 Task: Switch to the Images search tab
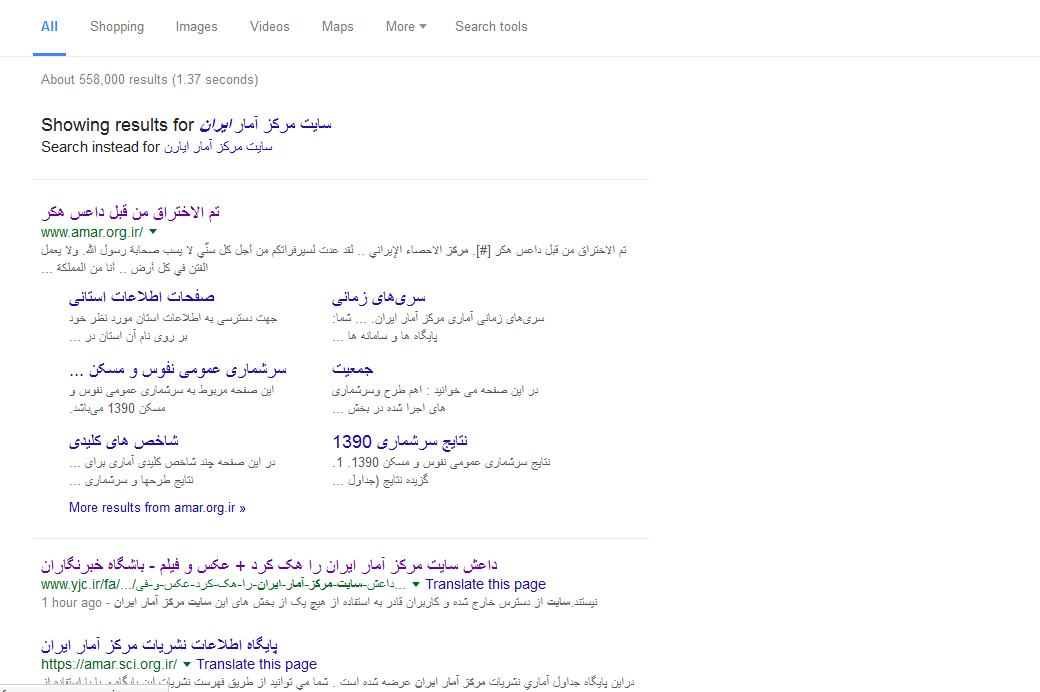click(196, 27)
